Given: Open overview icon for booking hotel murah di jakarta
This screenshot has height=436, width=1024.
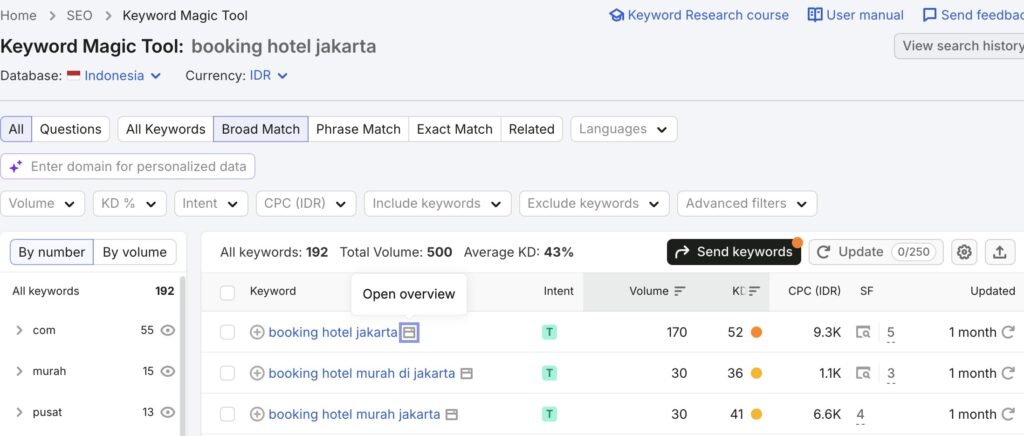Looking at the screenshot, I should (466, 373).
